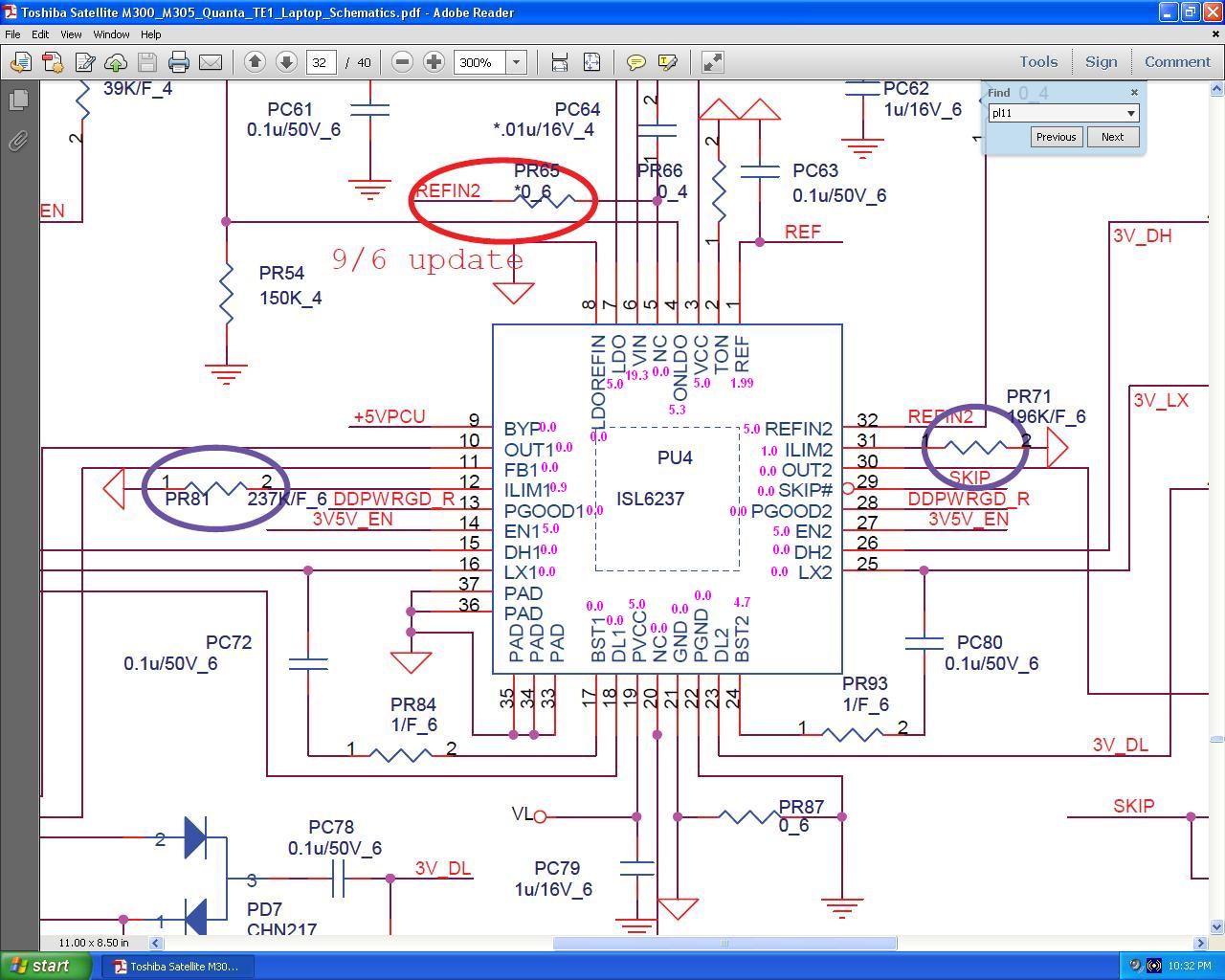The image size is (1225, 980).
Task: Click the second system tray icon
Action: pyautogui.click(x=1153, y=966)
